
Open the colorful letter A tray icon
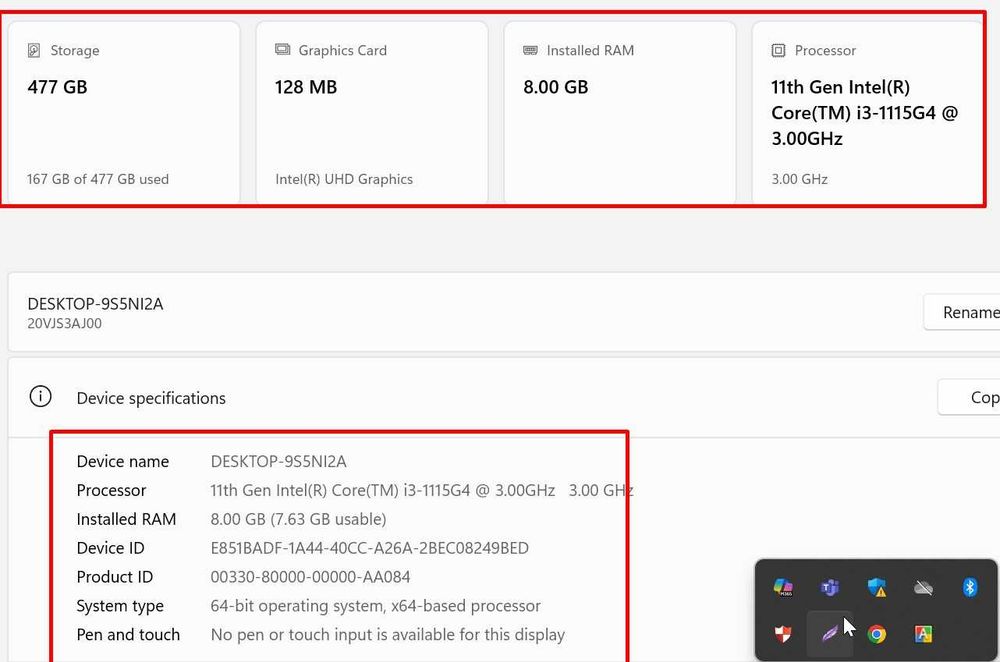coord(923,634)
